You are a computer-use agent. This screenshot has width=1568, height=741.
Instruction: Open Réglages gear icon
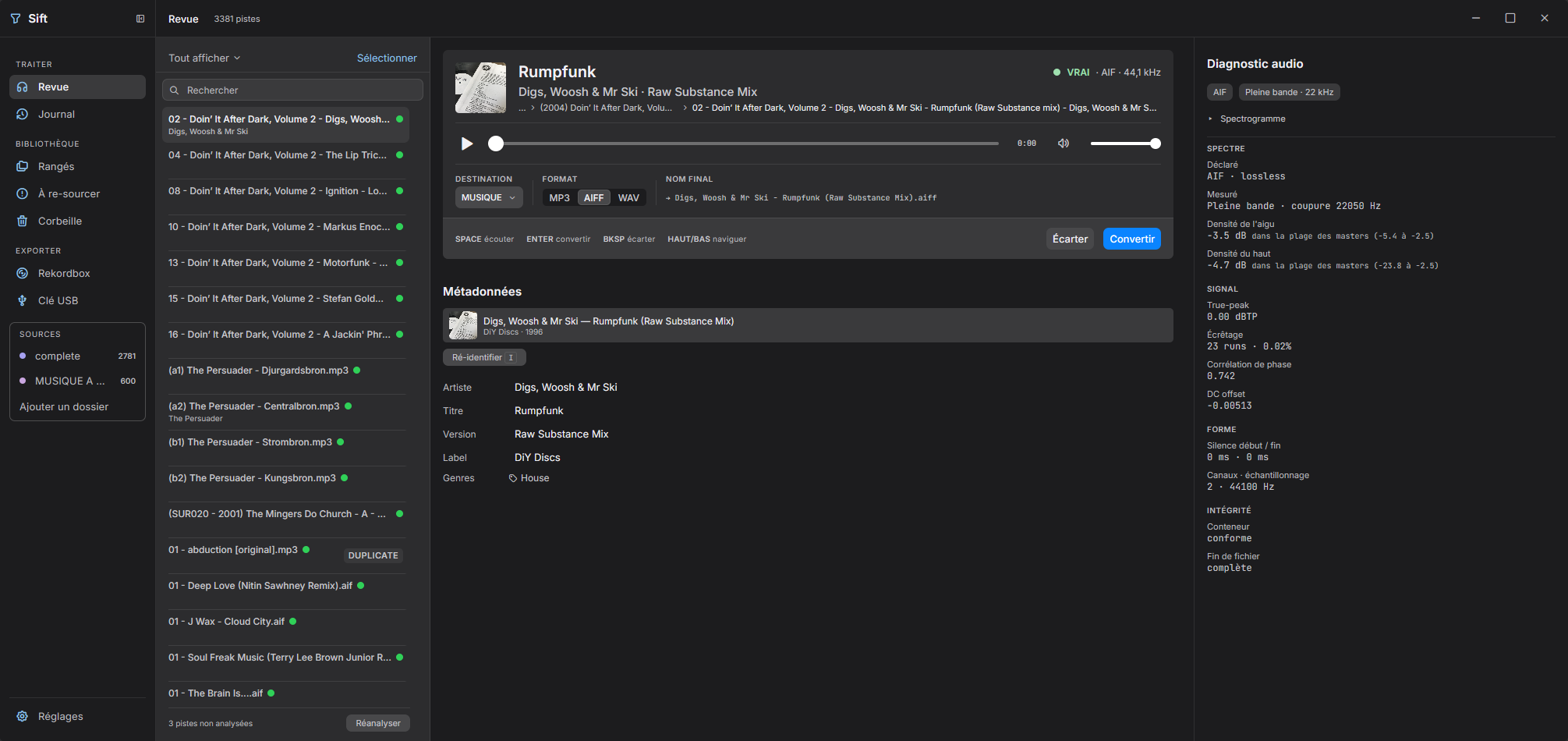tap(23, 716)
